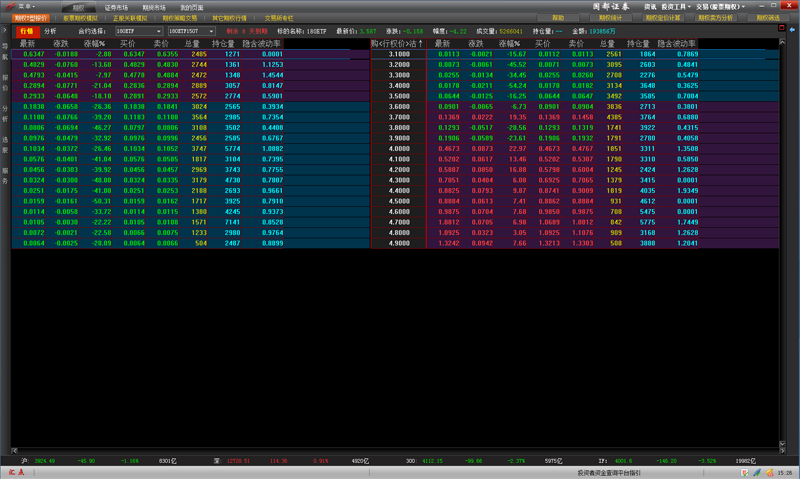Click the blue back arrow icon at right edge
The height and width of the screenshot is (479, 800).
(x=793, y=31)
